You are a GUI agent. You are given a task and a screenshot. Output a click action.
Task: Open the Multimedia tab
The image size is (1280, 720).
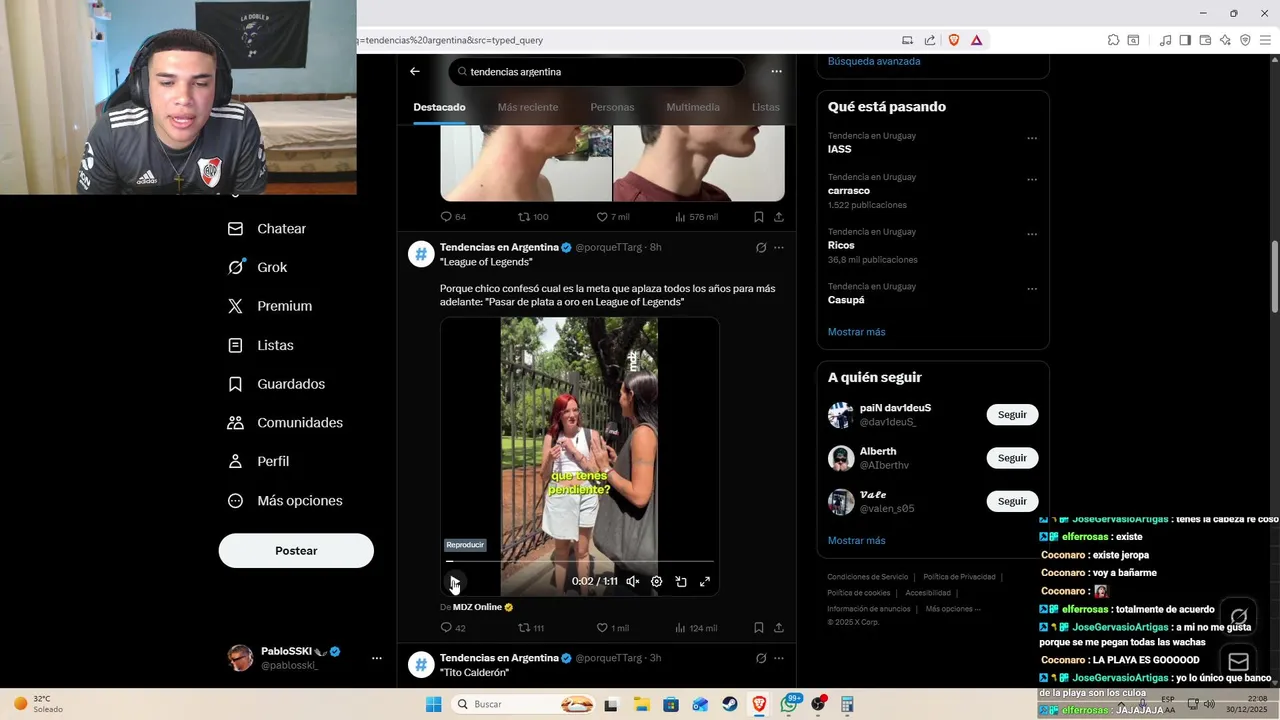click(693, 107)
